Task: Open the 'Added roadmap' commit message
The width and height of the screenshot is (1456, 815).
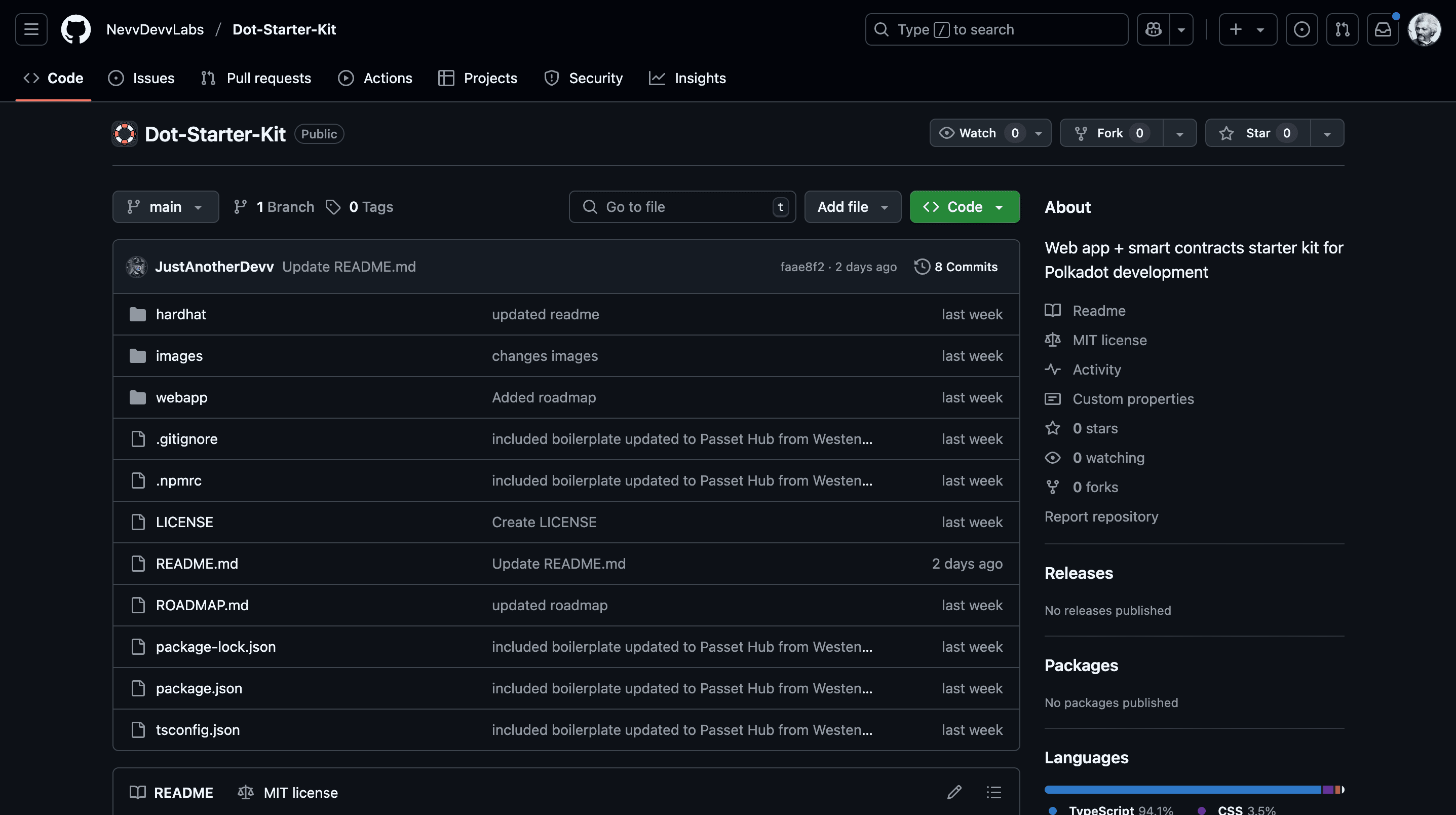Action: pyautogui.click(x=544, y=397)
